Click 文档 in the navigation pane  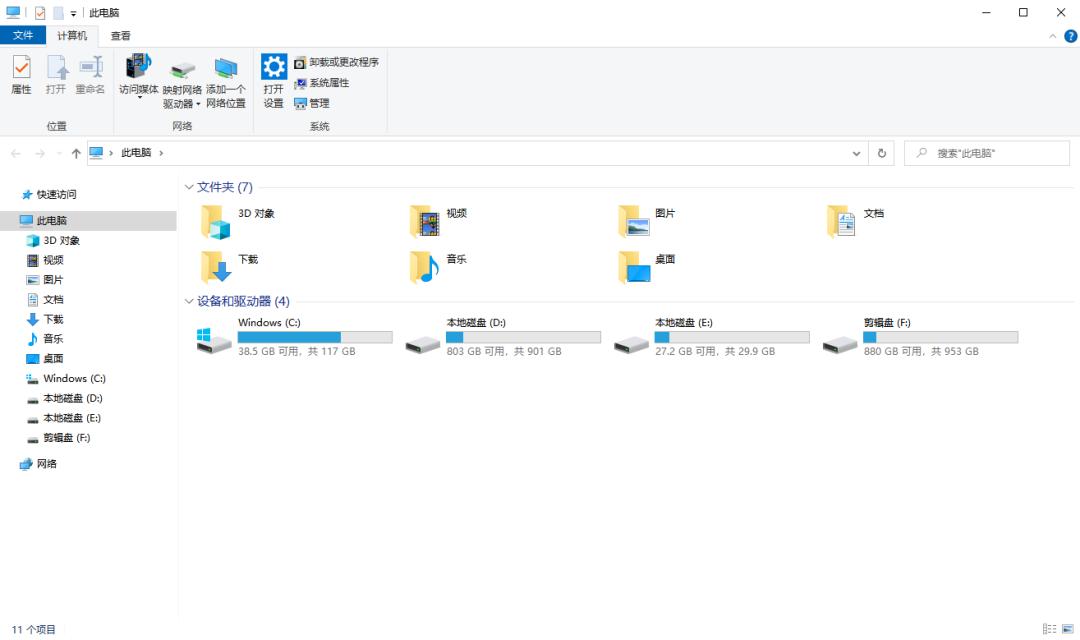point(53,300)
